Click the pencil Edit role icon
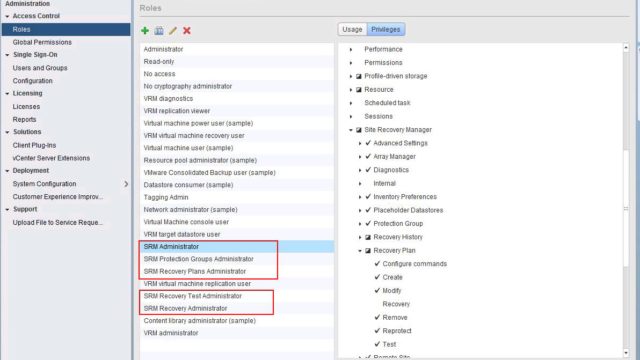 [x=173, y=31]
